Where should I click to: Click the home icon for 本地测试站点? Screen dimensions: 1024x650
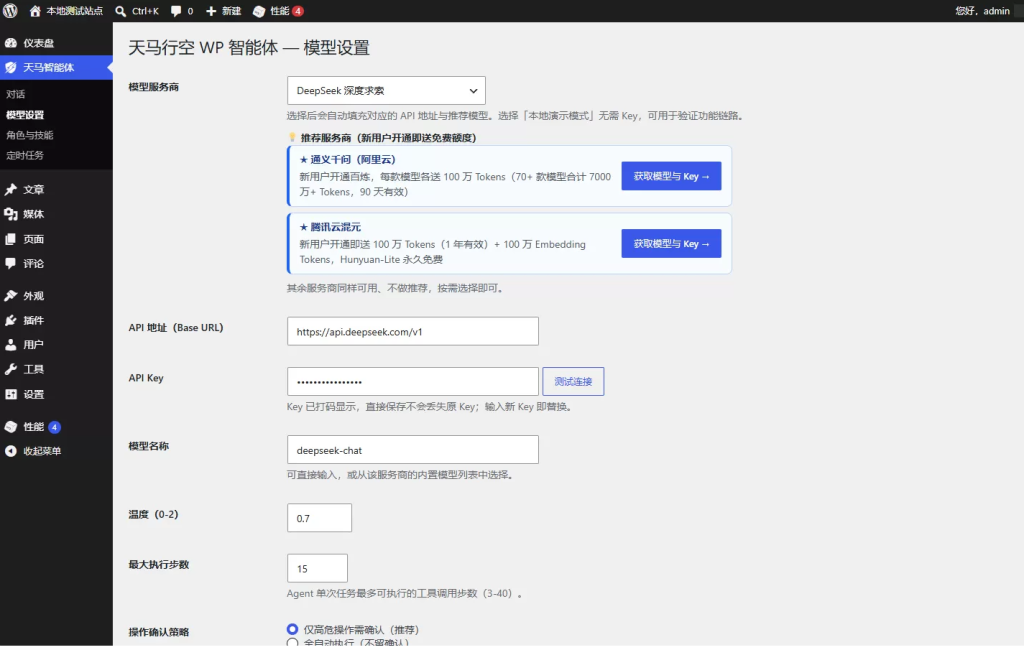point(35,11)
